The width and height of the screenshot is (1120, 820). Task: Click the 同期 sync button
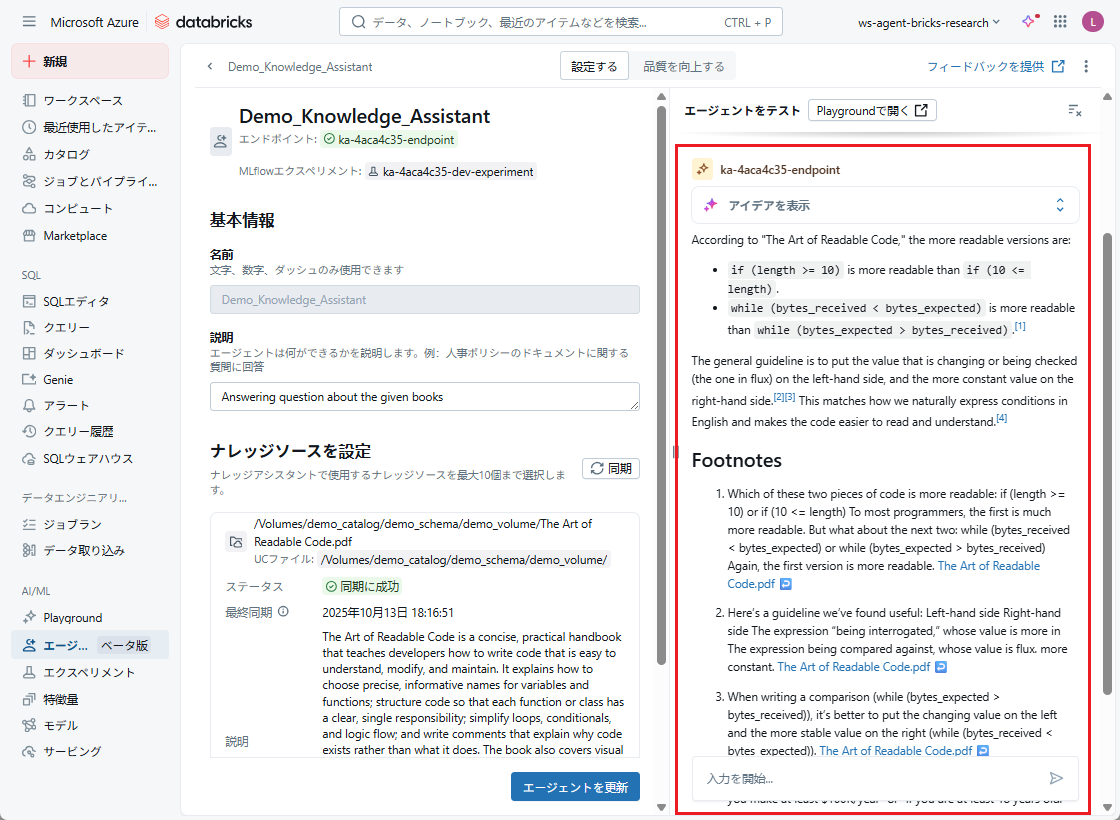tap(611, 468)
